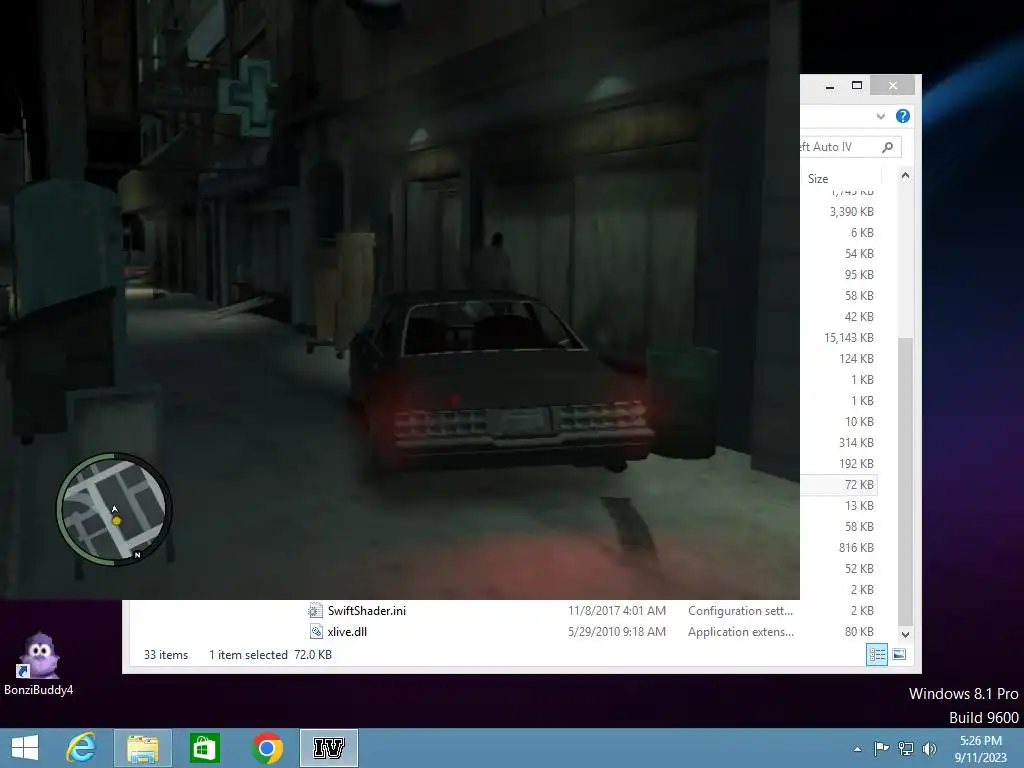Click the 10 KB size cell
Screen dimensions: 1024x768
tap(859, 422)
